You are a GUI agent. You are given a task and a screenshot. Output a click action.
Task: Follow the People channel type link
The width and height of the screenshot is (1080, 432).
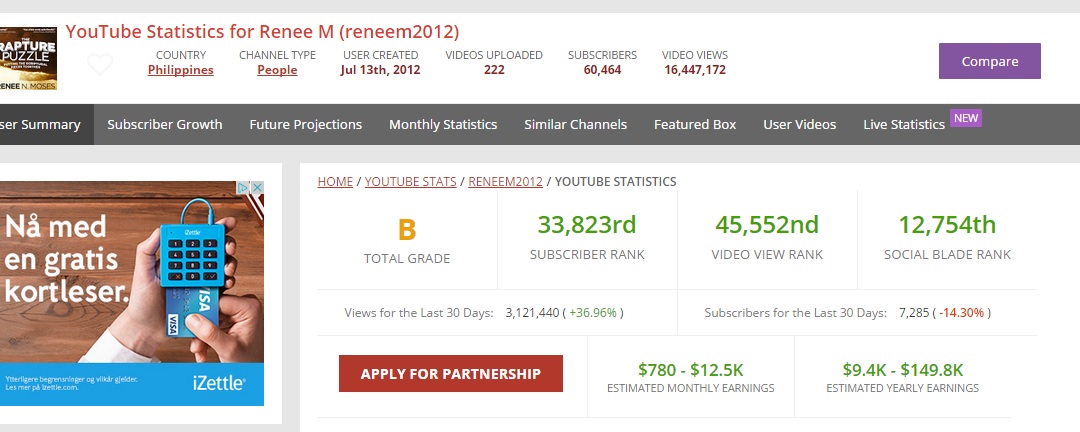coord(278,70)
